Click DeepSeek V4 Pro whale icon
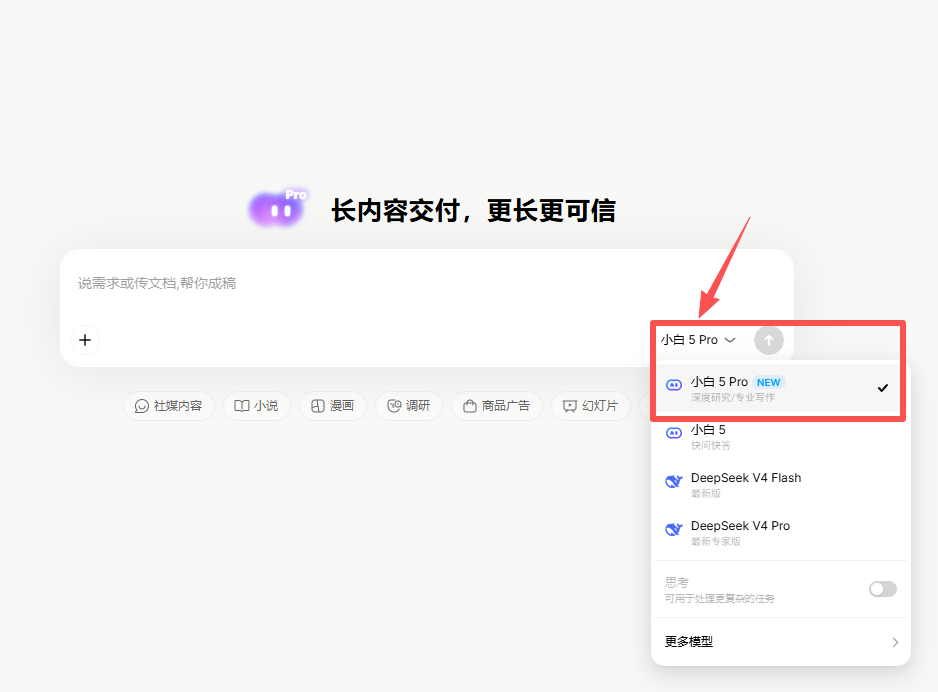The image size is (938, 692). (674, 529)
